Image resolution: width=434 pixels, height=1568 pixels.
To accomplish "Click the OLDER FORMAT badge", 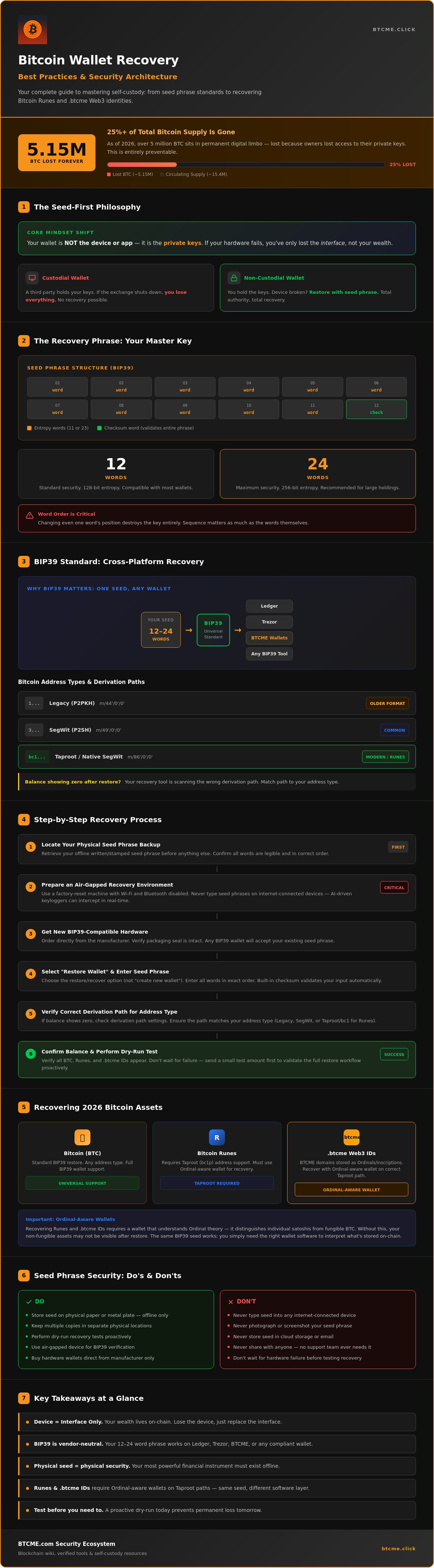I will click(x=387, y=703).
